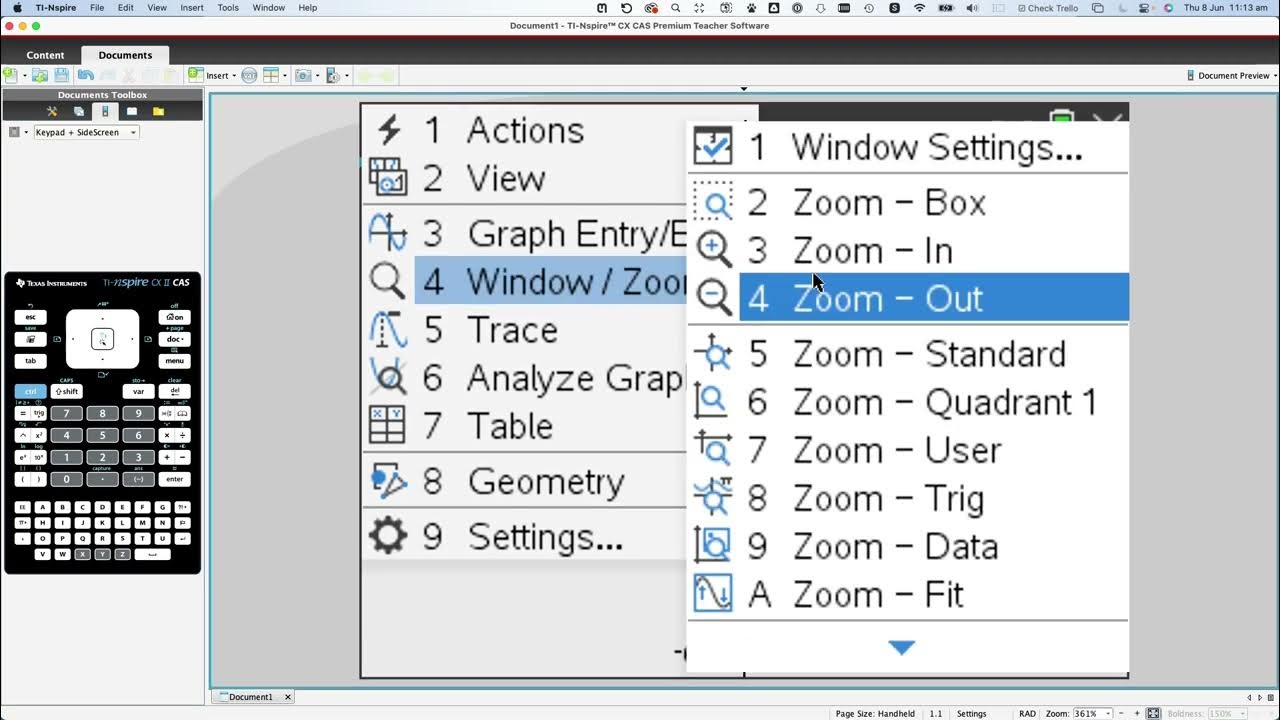Viewport: 1280px width, 720px height.
Task: Click the Settings gear icon in menu
Action: 388,536
